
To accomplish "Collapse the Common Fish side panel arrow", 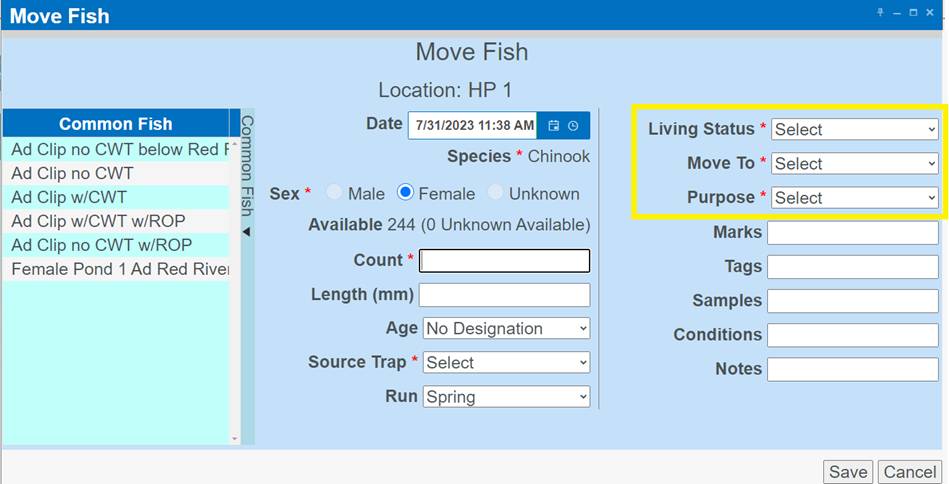I will pyautogui.click(x=246, y=232).
